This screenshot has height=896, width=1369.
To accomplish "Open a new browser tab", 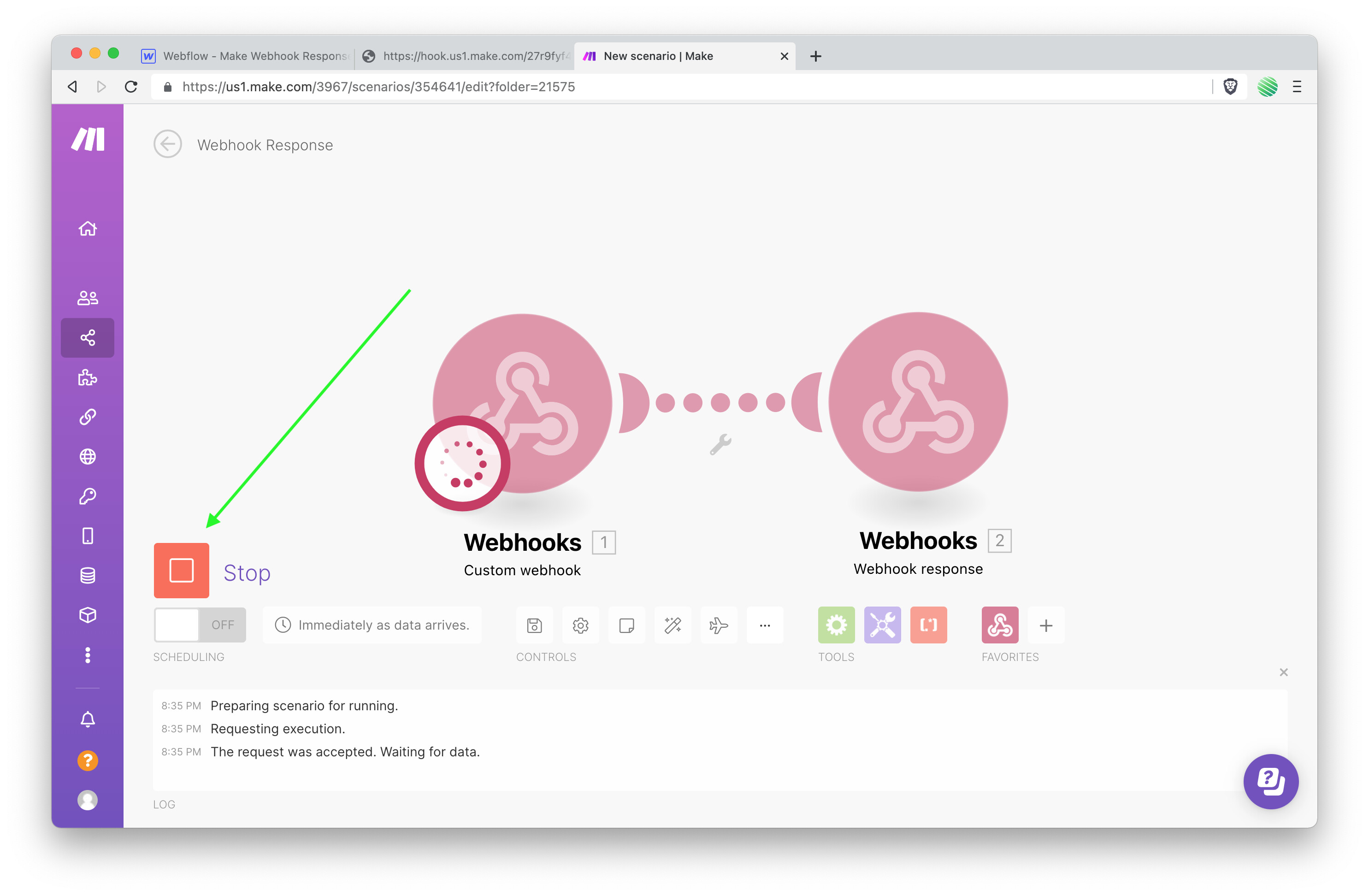I will (816, 56).
